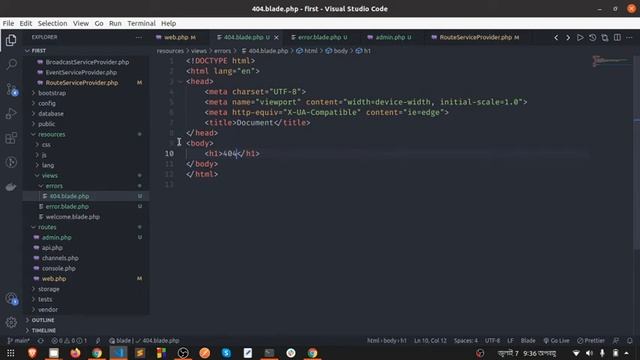Open Ubuntu show applications grid icon

11,353
